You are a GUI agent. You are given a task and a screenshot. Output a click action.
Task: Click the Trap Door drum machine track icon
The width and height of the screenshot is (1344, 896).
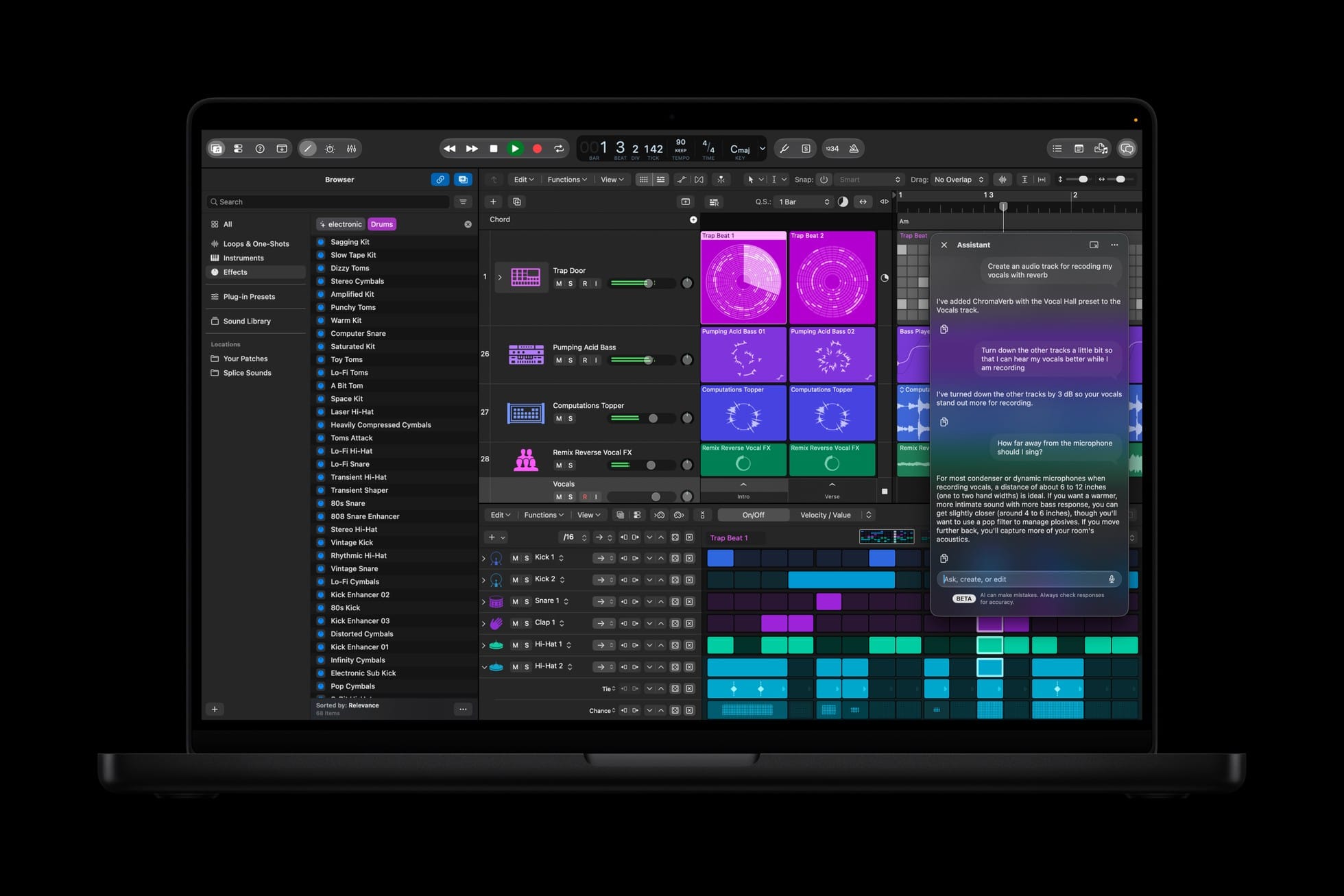[x=525, y=277]
